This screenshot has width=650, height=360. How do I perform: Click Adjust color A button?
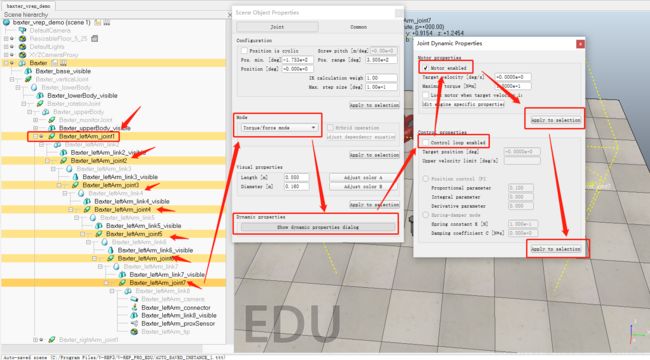363,178
